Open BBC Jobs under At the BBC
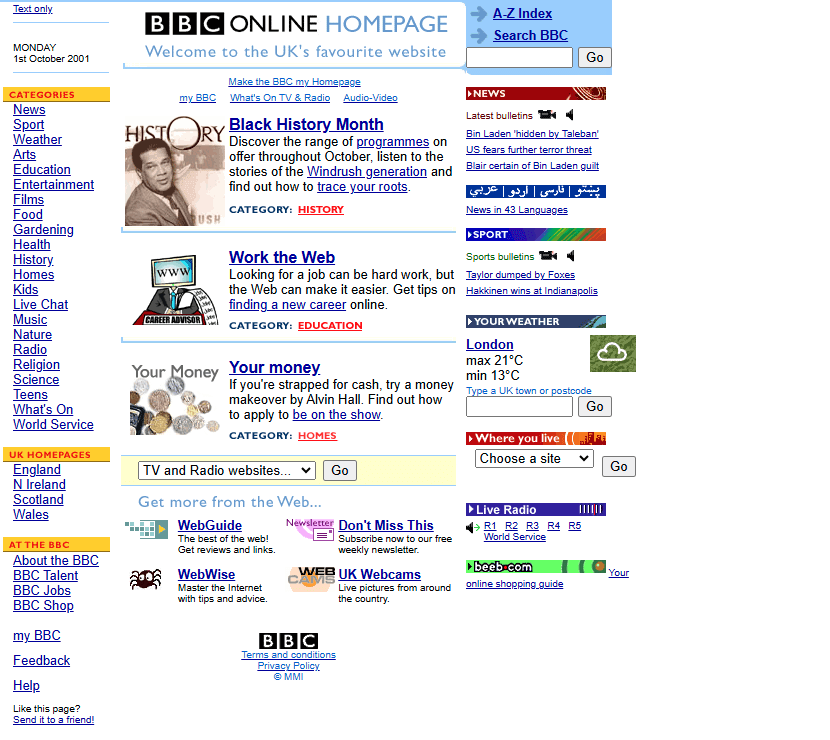The width and height of the screenshot is (830, 740). [42, 591]
